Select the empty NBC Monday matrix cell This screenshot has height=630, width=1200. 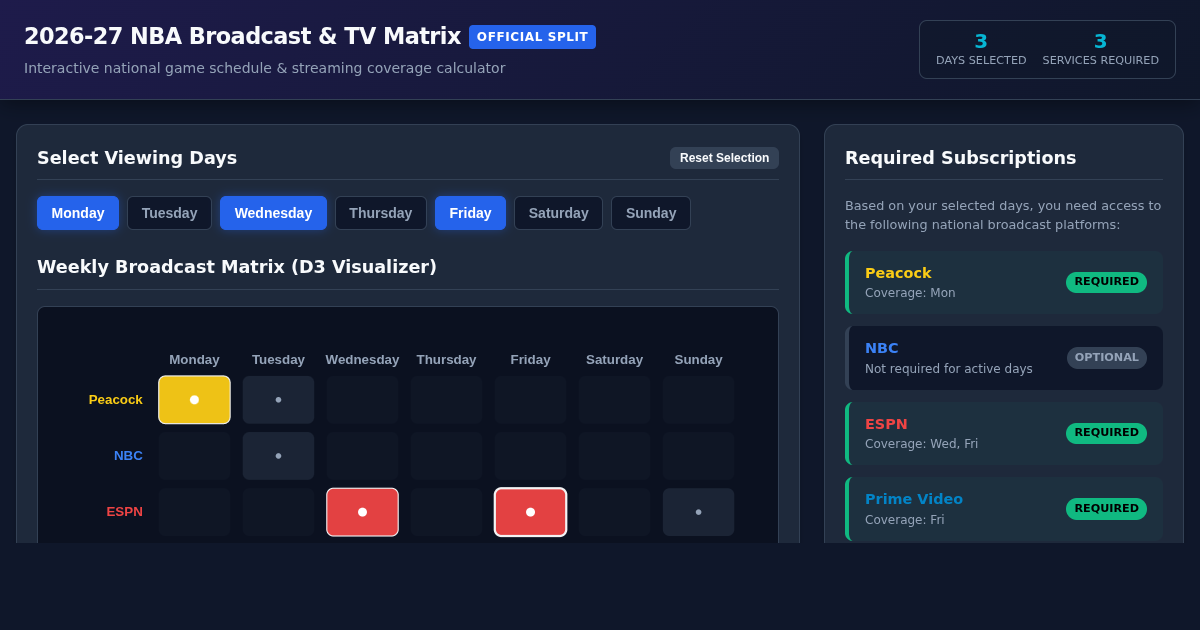click(x=194, y=456)
